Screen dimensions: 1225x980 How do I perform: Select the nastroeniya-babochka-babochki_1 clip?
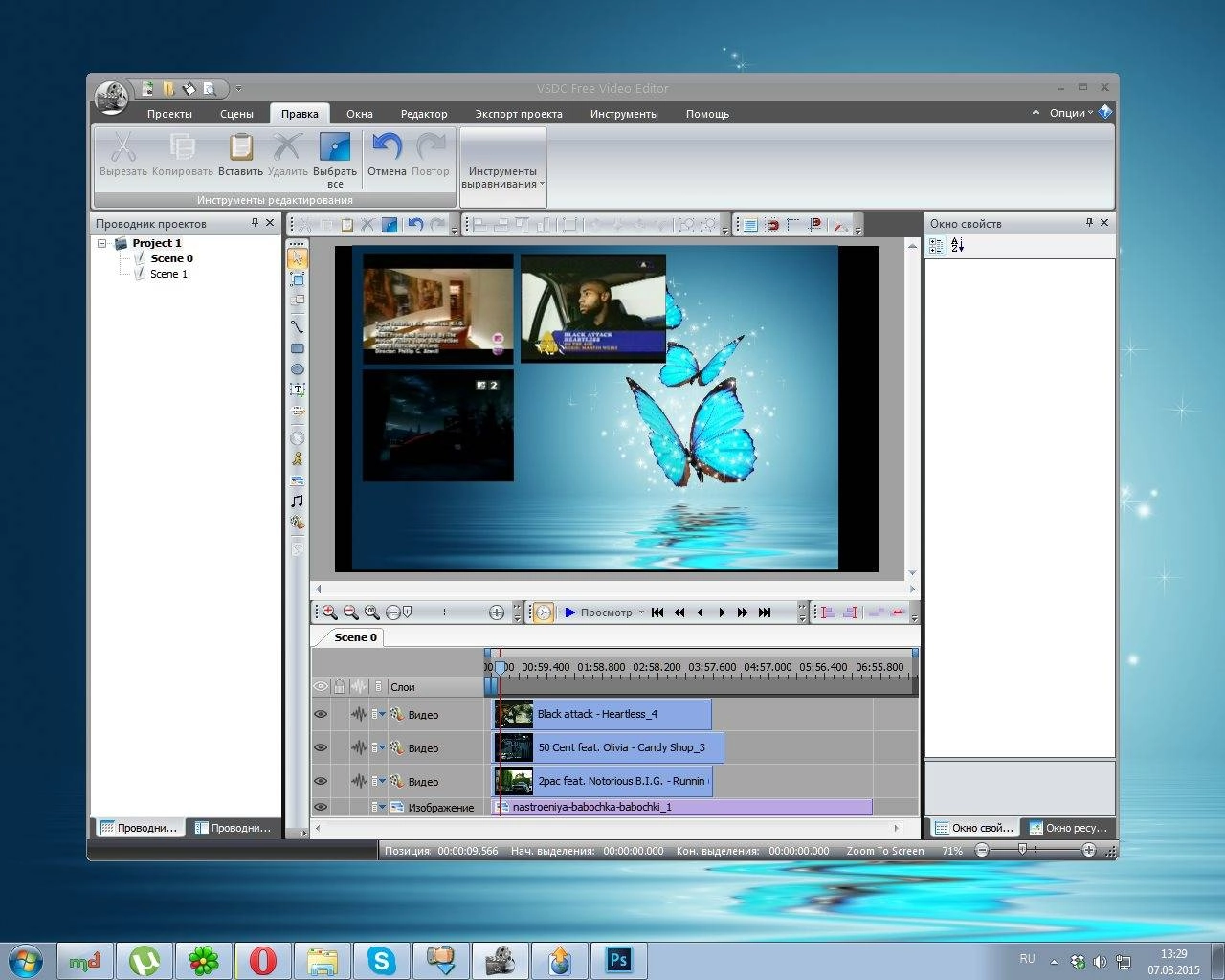681,807
